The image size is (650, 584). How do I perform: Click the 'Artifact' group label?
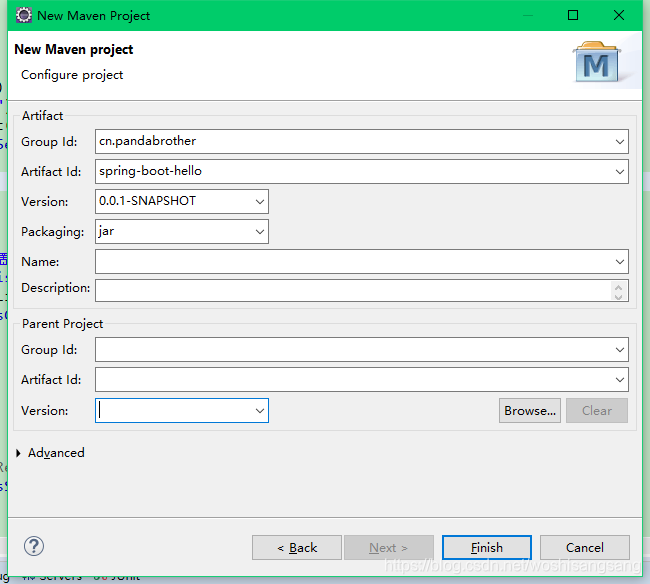(42, 116)
